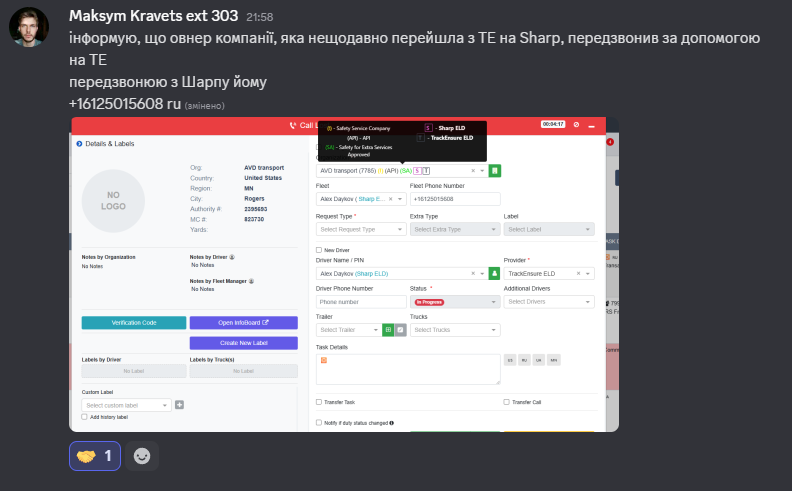The width and height of the screenshot is (792, 491).
Task: Clear the Organization field with X
Action: tap(473, 171)
